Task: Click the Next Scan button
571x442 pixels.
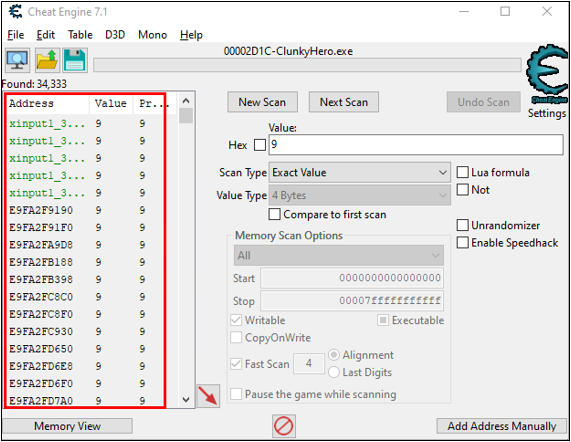Action: click(344, 102)
